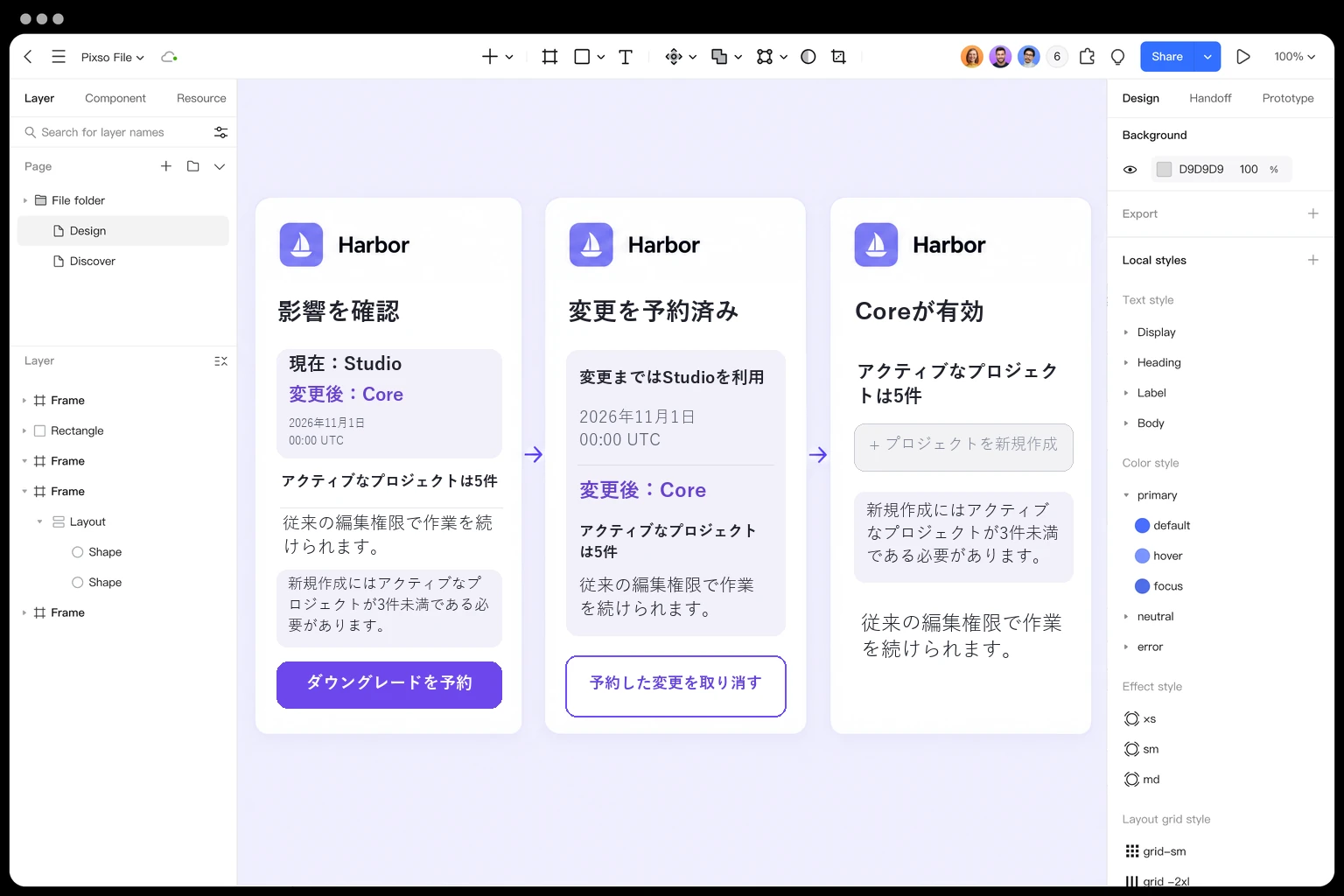Start presentation with play icon
Screen dimensions: 1344x896
(1243, 57)
